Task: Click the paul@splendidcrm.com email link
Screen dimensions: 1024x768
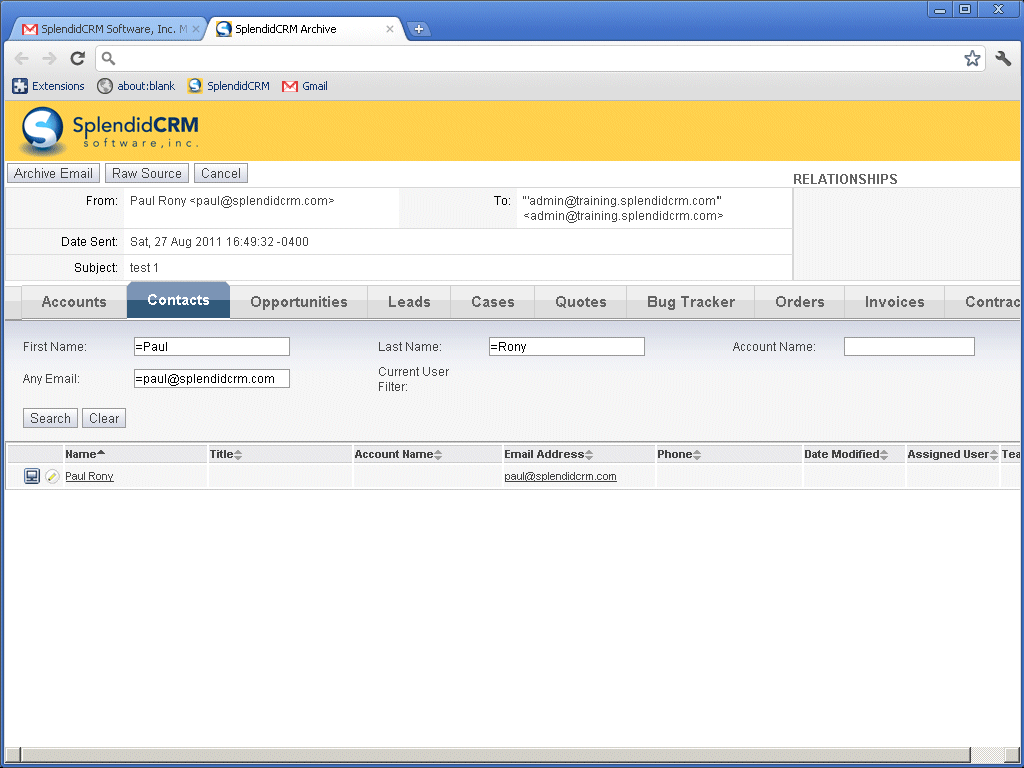Action: [560, 476]
